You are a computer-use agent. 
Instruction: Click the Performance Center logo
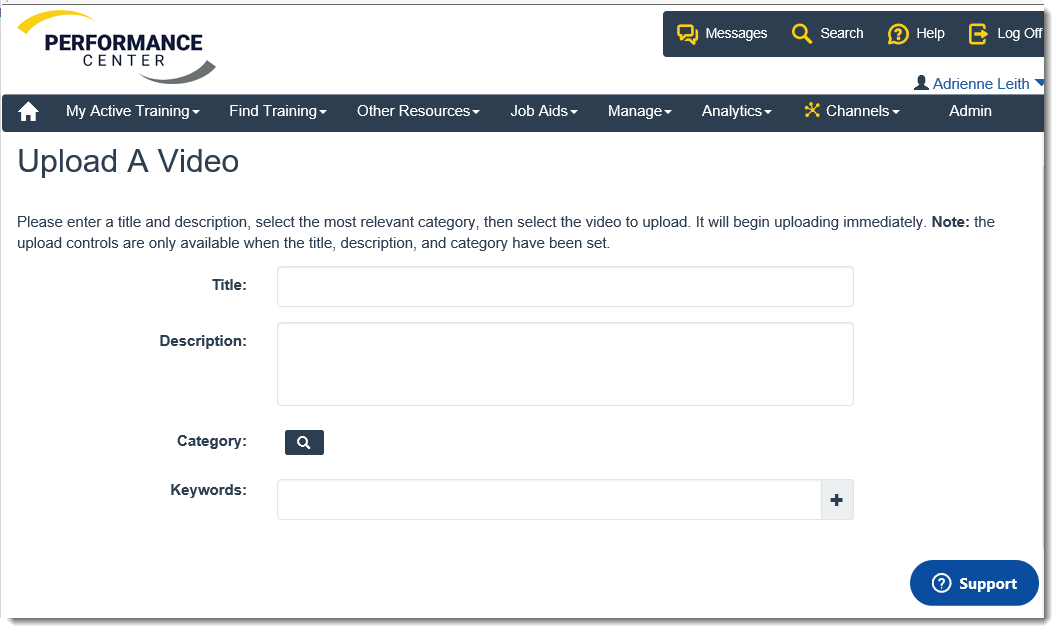pos(116,47)
